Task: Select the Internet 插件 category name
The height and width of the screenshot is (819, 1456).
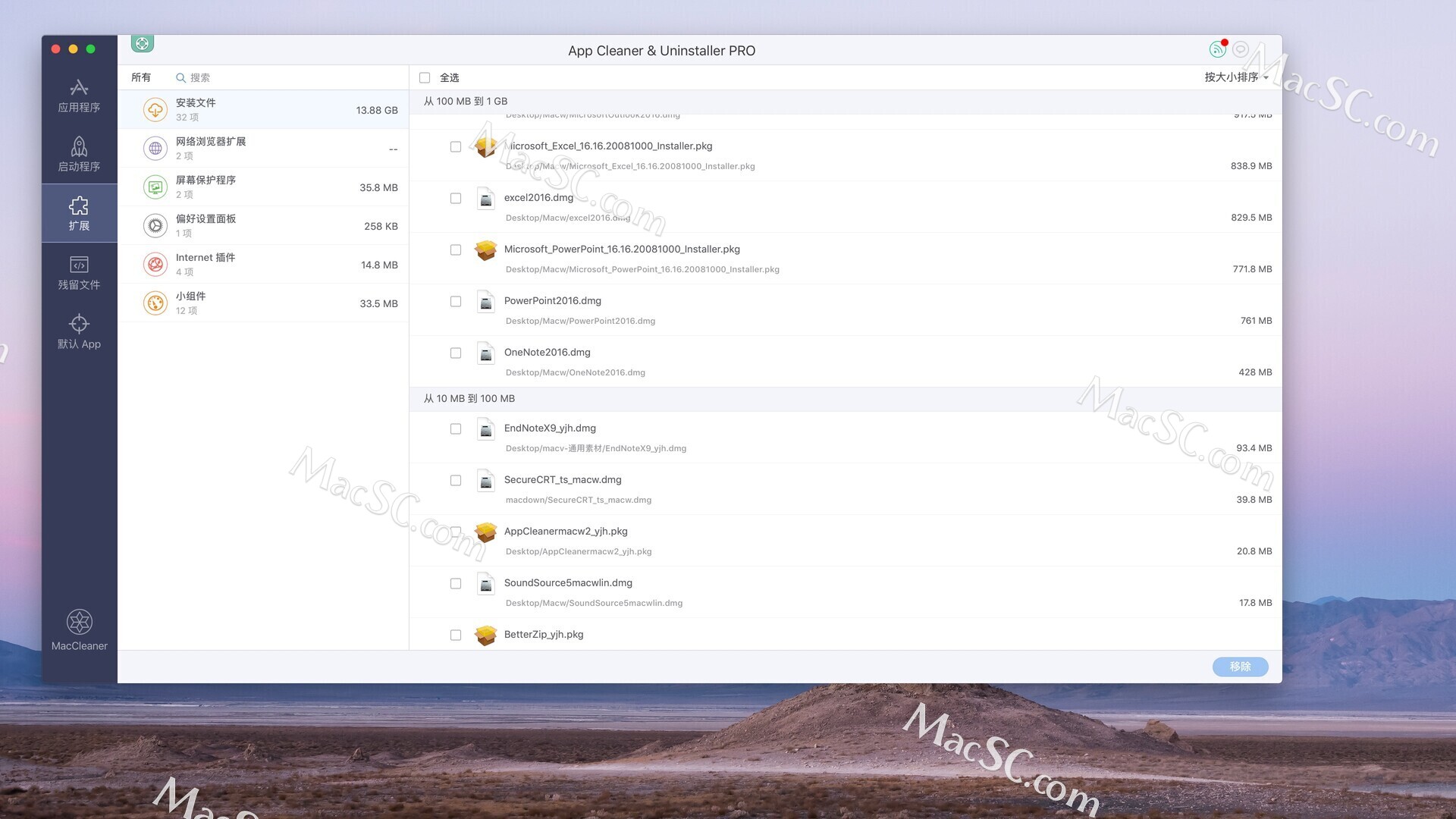Action: click(x=206, y=258)
